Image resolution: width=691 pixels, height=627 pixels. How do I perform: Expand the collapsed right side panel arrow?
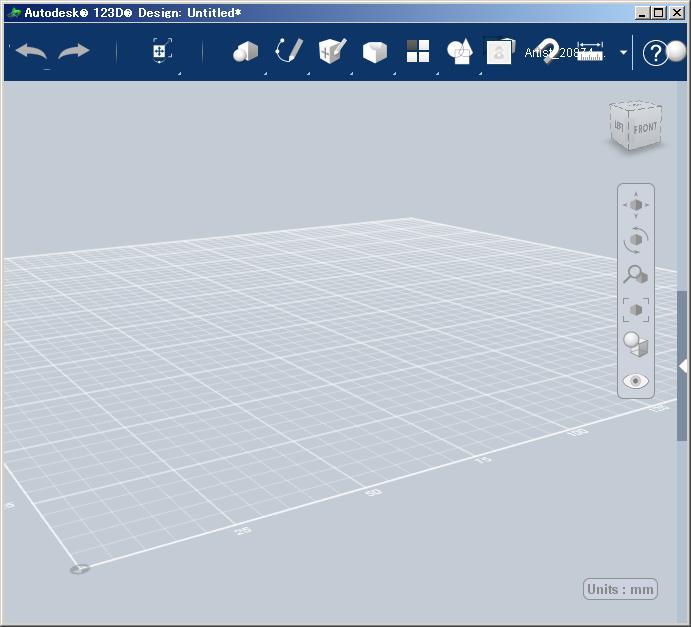tap(683, 366)
